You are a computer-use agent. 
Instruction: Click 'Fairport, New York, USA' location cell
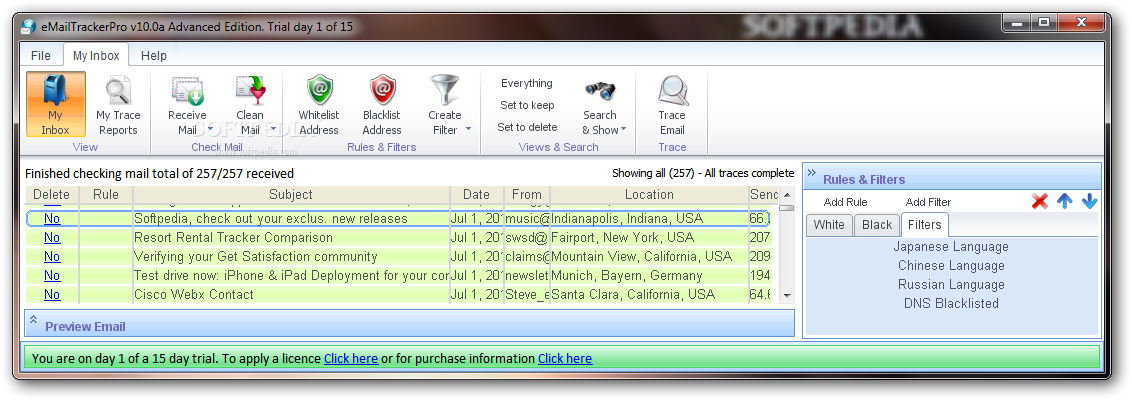pos(622,237)
